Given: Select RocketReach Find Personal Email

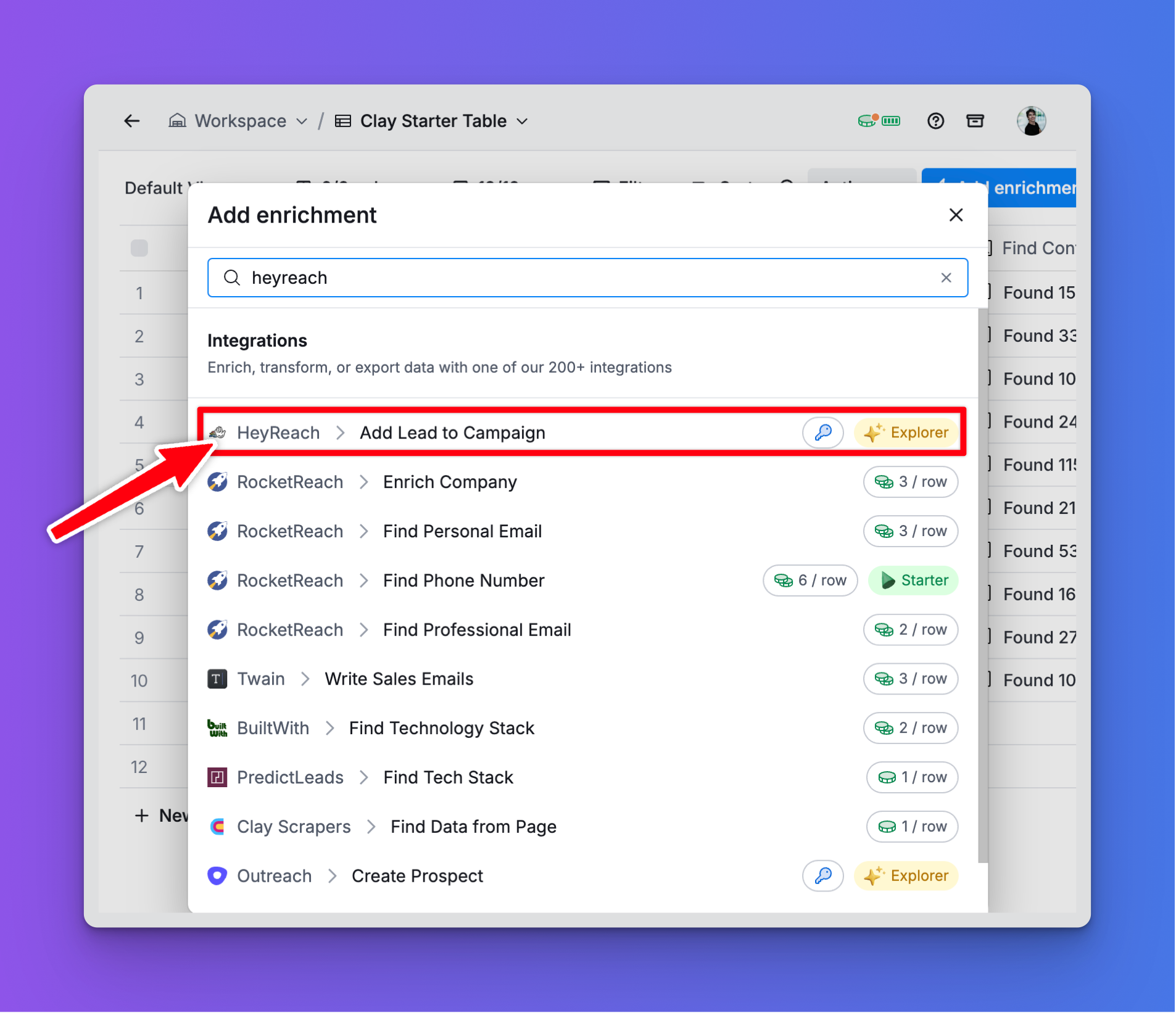Looking at the screenshot, I should tap(582, 531).
